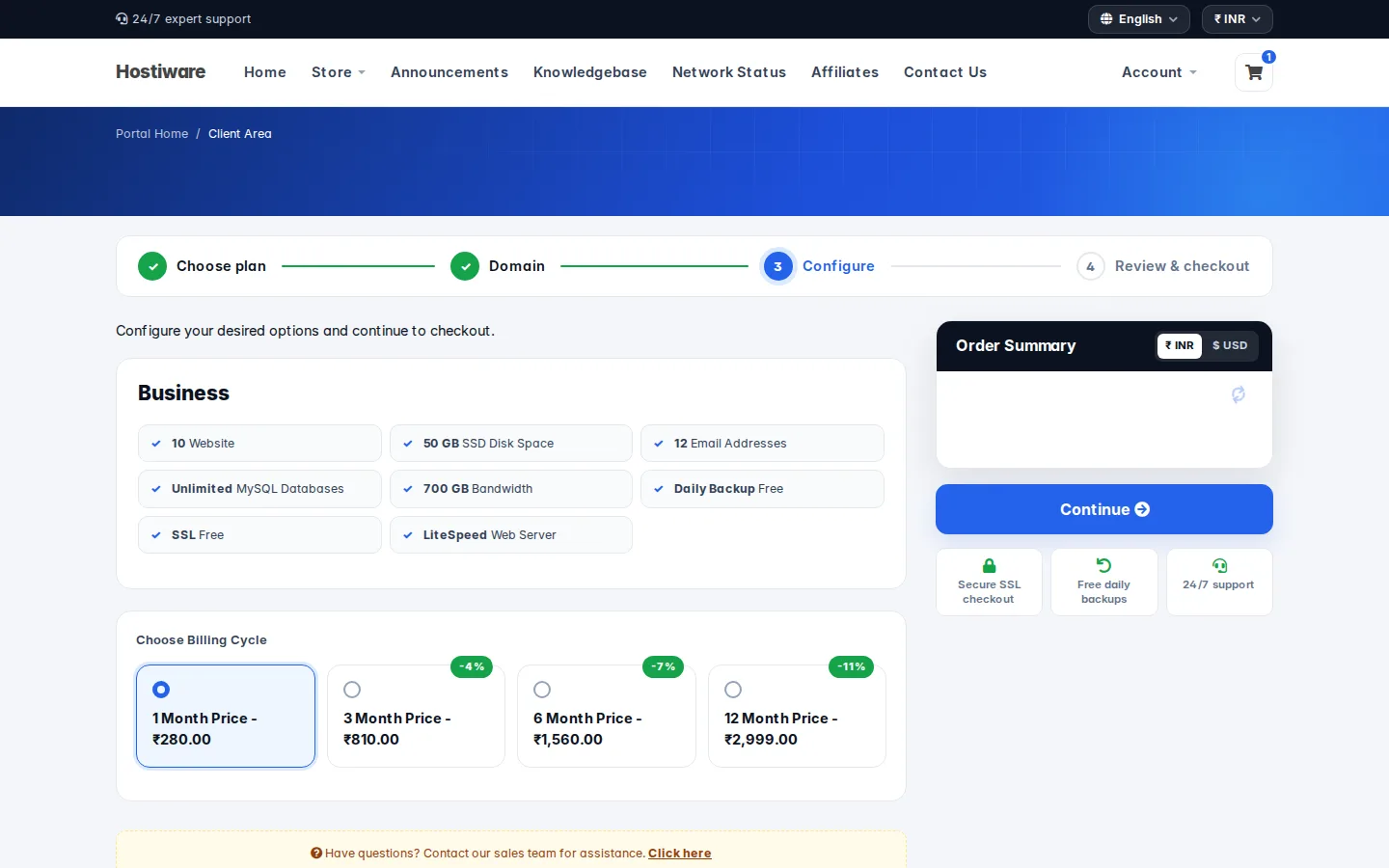This screenshot has height=868, width=1389.
Task: Switch Order Summary currency to USD
Action: point(1230,345)
